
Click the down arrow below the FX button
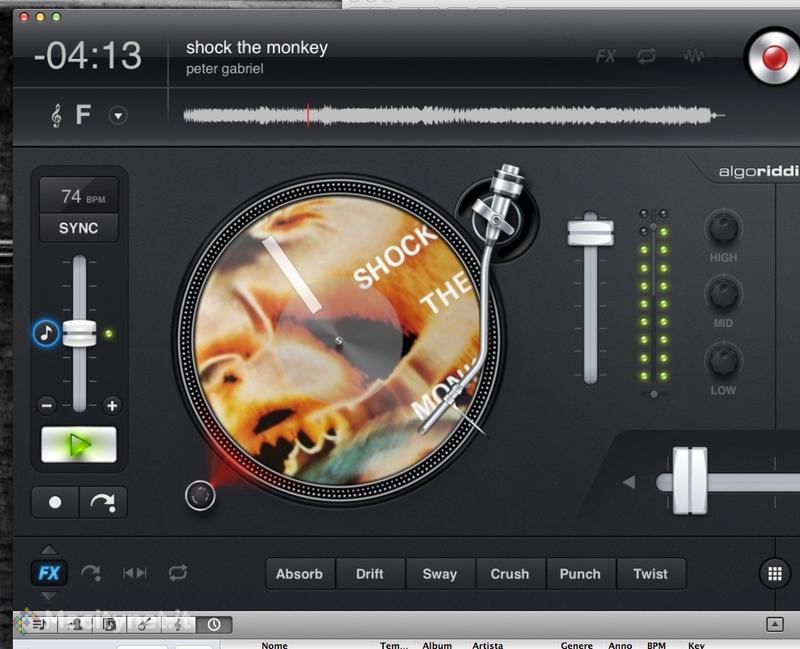(x=49, y=596)
